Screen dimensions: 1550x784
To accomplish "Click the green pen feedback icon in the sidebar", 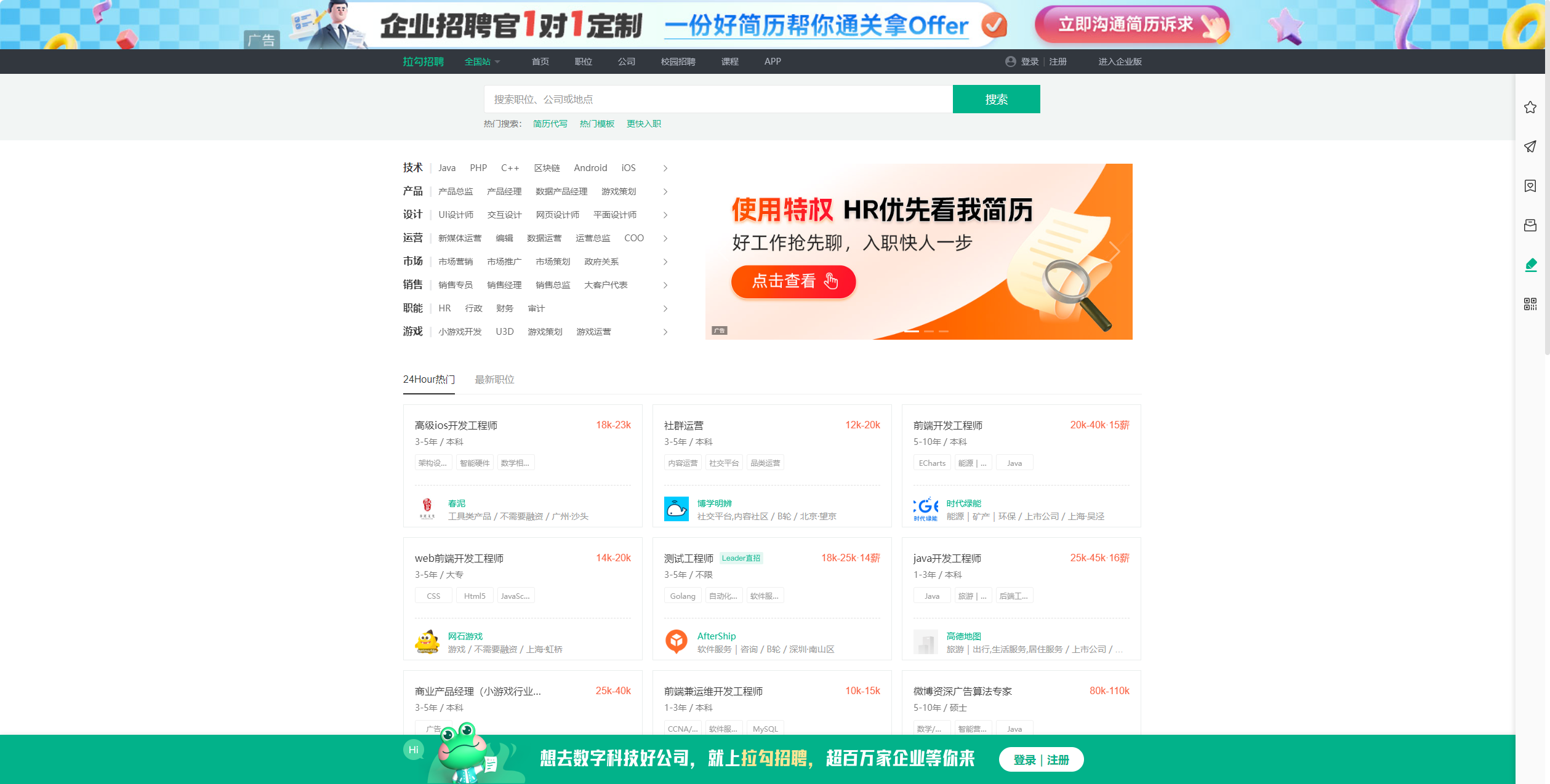I will click(x=1530, y=265).
